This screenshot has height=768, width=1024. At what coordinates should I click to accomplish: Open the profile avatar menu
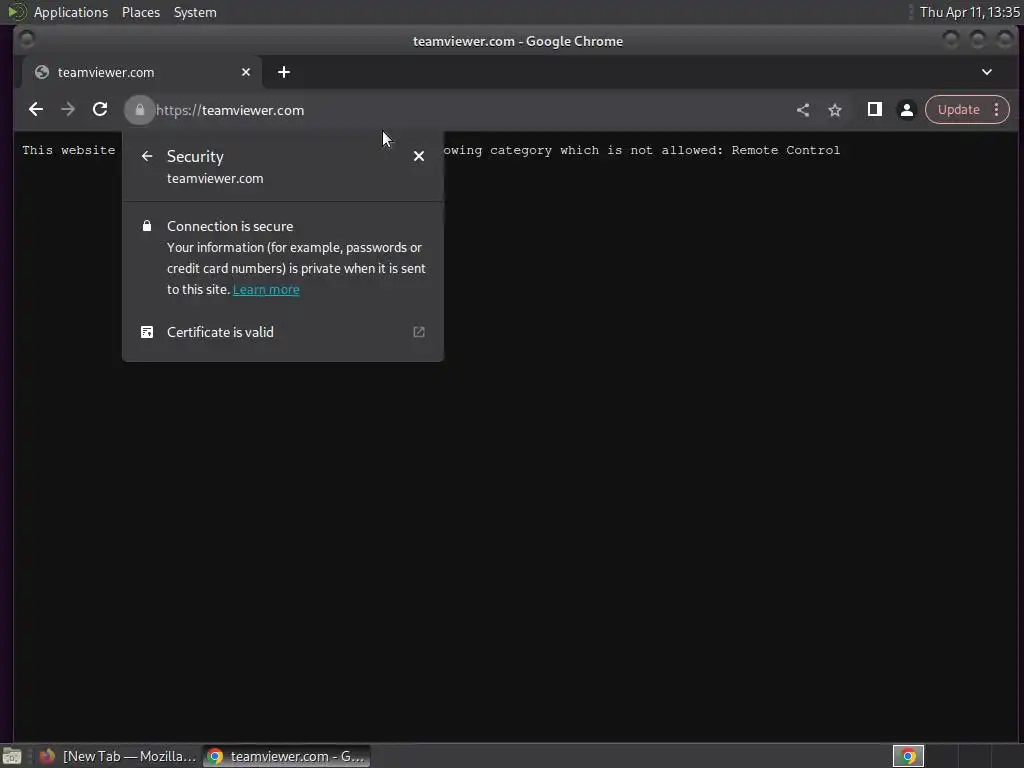pyautogui.click(x=906, y=110)
